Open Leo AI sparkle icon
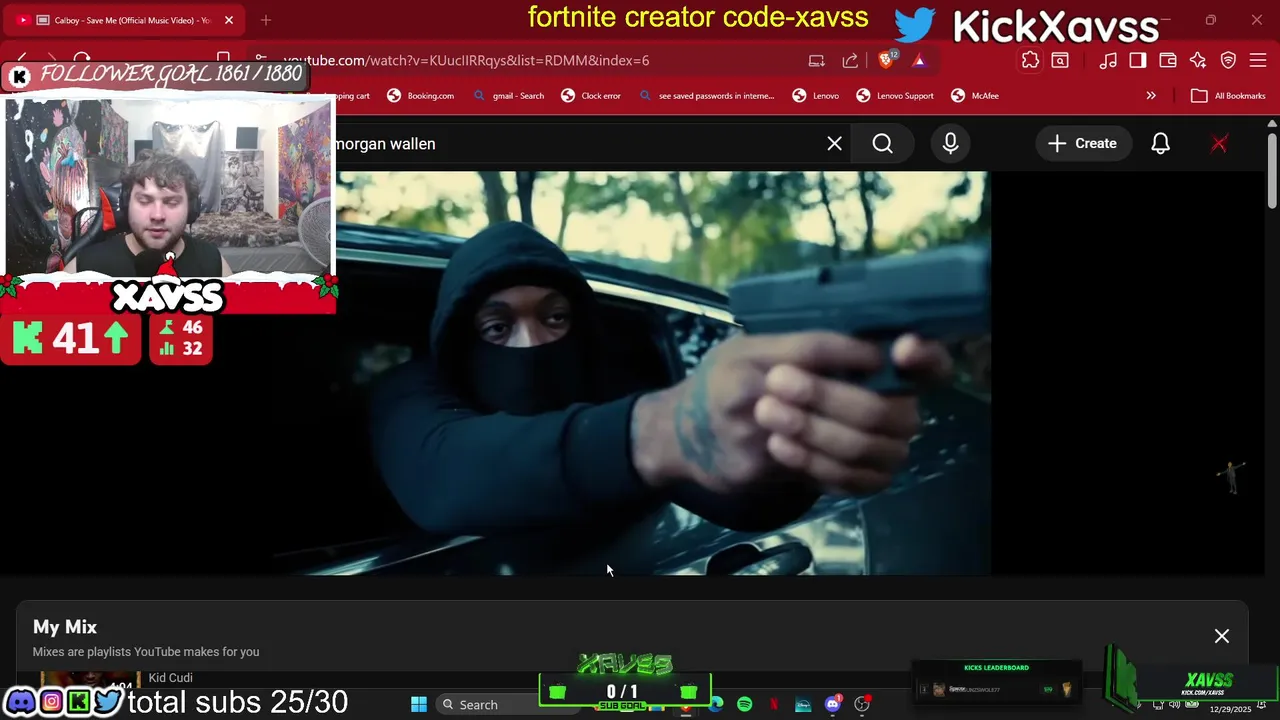The width and height of the screenshot is (1280, 720). (x=1198, y=61)
